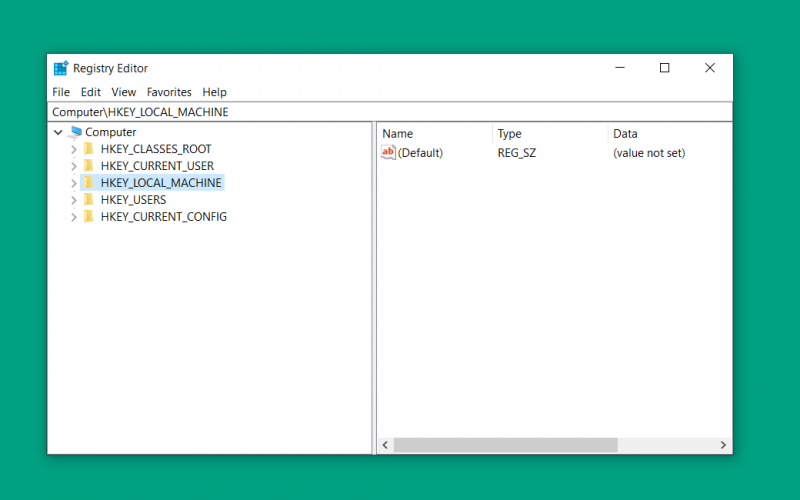Screen dimensions: 800x500
Task: Select HKEY_CURRENT_CONFIG in the tree
Action: coord(163,217)
